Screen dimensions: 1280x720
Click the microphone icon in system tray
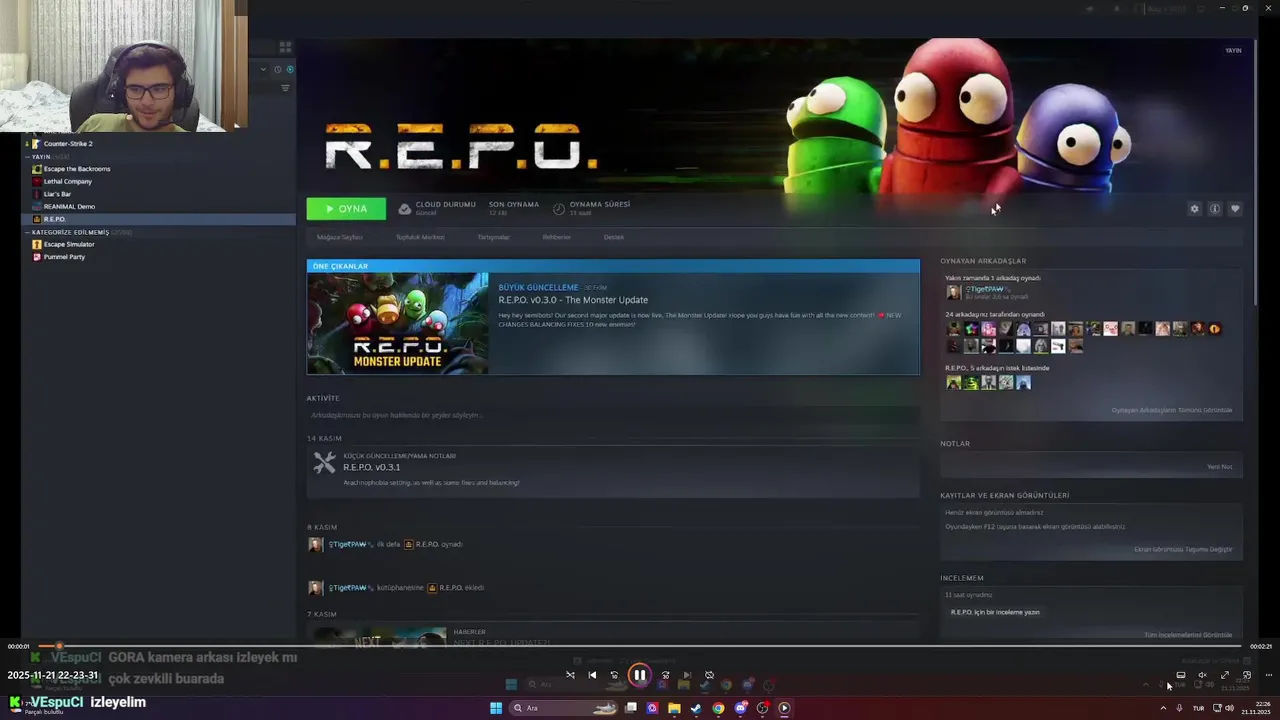[x=1179, y=708]
